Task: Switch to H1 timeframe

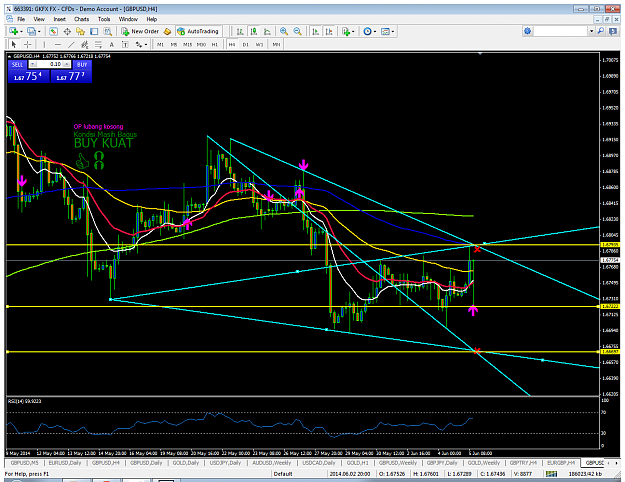Action: click(x=215, y=44)
